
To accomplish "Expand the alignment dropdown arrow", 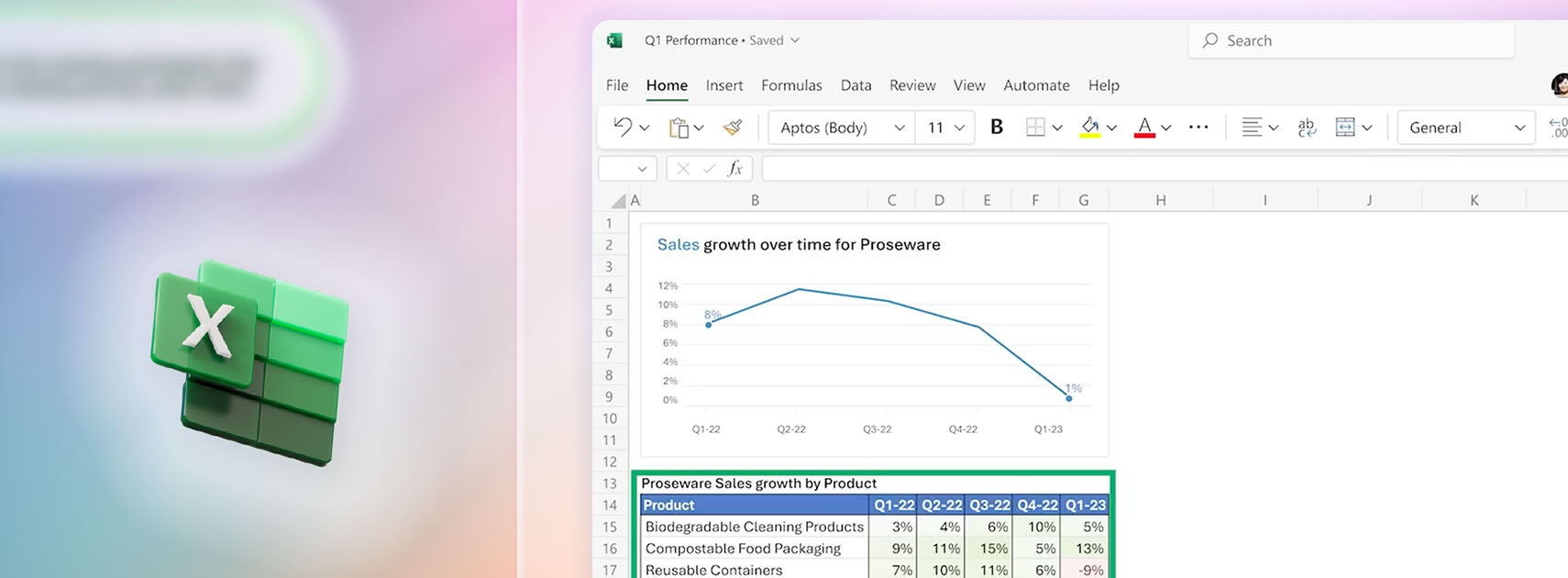I will [x=1274, y=128].
